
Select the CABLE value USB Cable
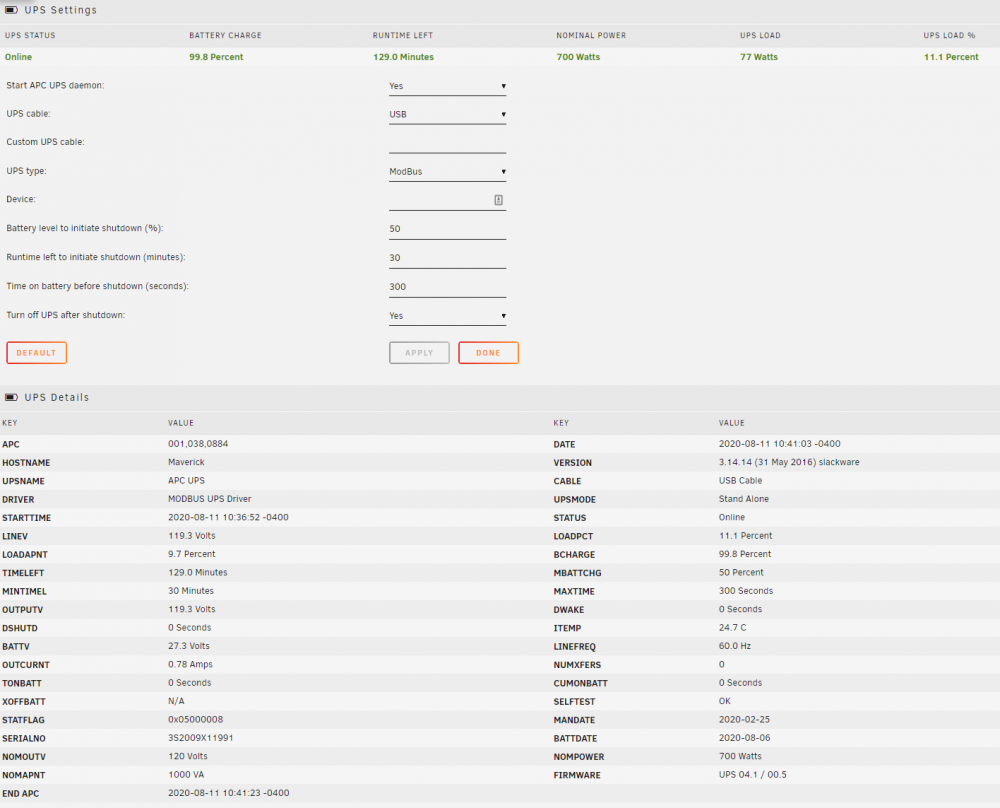pyautogui.click(x=740, y=481)
